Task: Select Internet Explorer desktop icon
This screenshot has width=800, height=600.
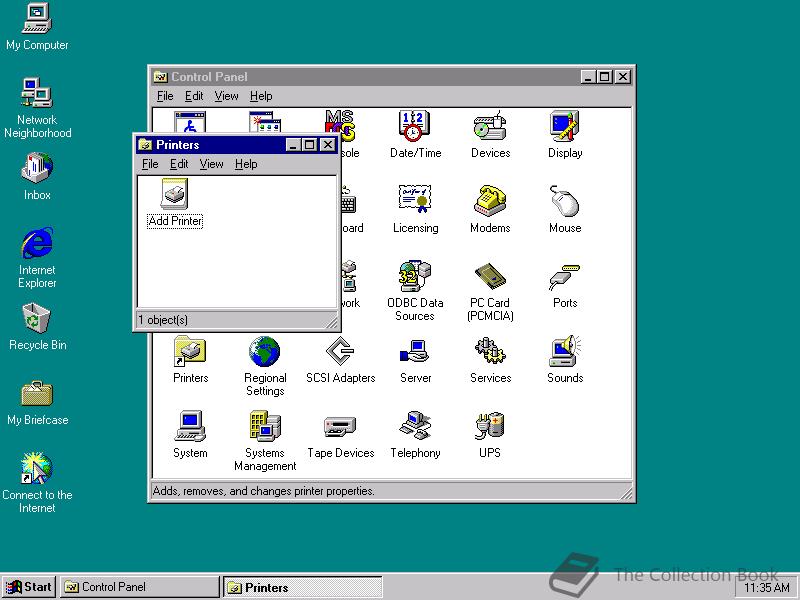Action: (37, 258)
